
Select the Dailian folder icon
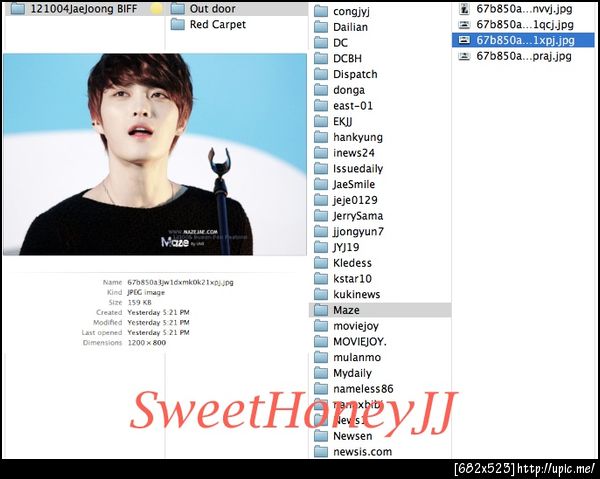coord(321,27)
